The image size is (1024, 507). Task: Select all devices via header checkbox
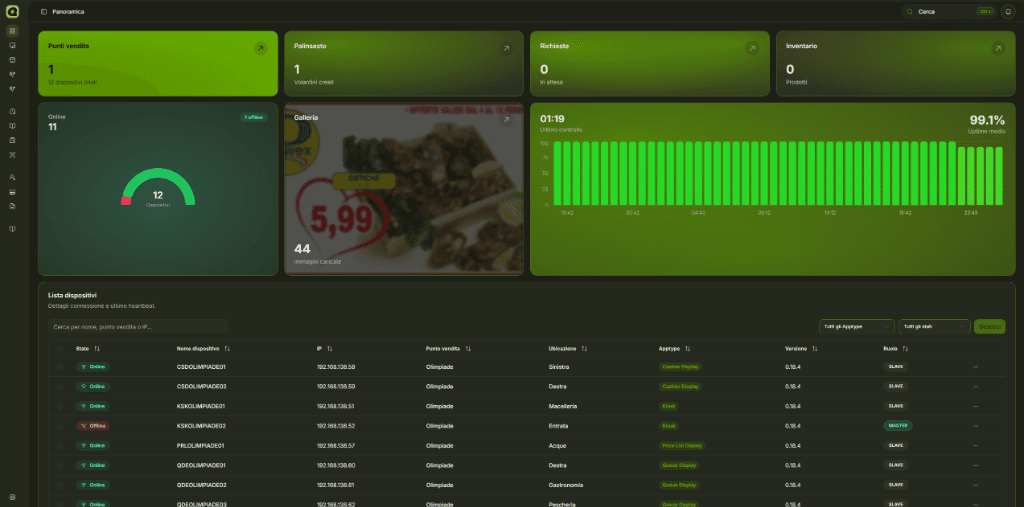point(59,349)
